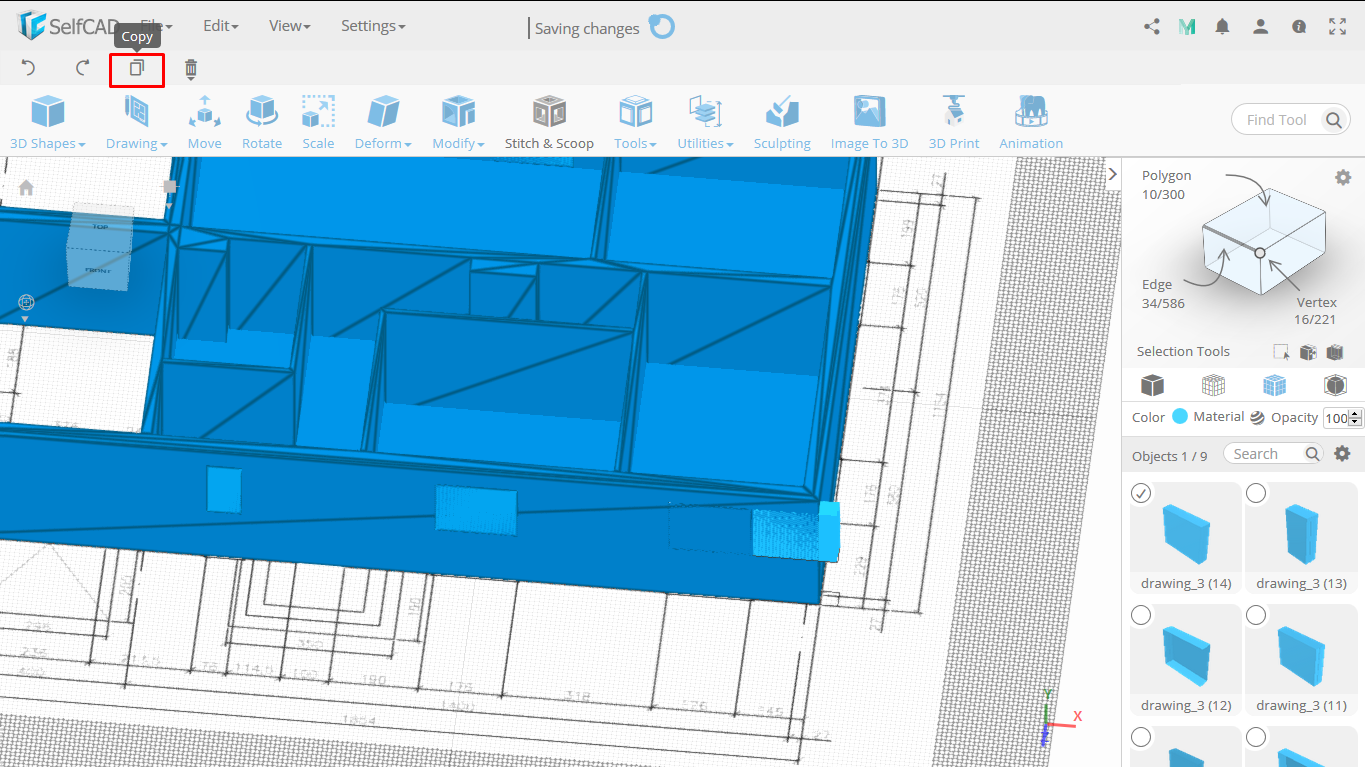This screenshot has width=1365, height=767.
Task: Select the Rotate tool
Action: point(262,122)
